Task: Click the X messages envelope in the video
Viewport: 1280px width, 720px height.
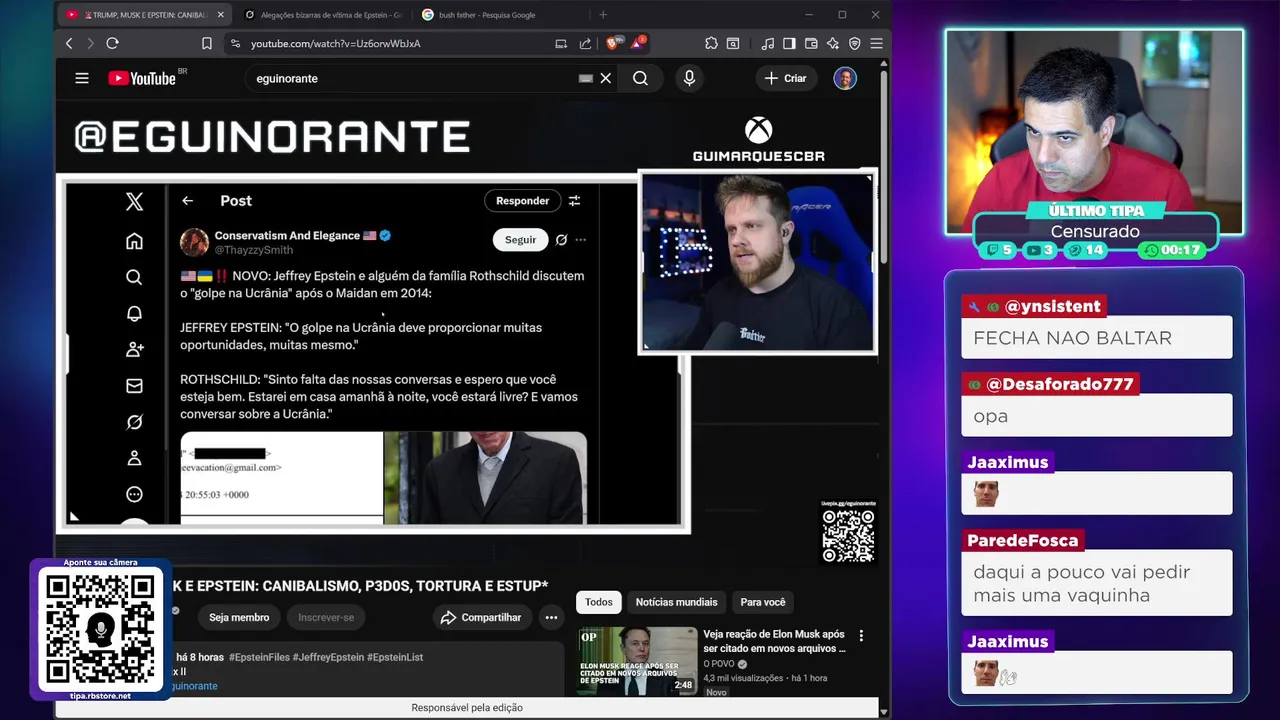Action: [134, 386]
